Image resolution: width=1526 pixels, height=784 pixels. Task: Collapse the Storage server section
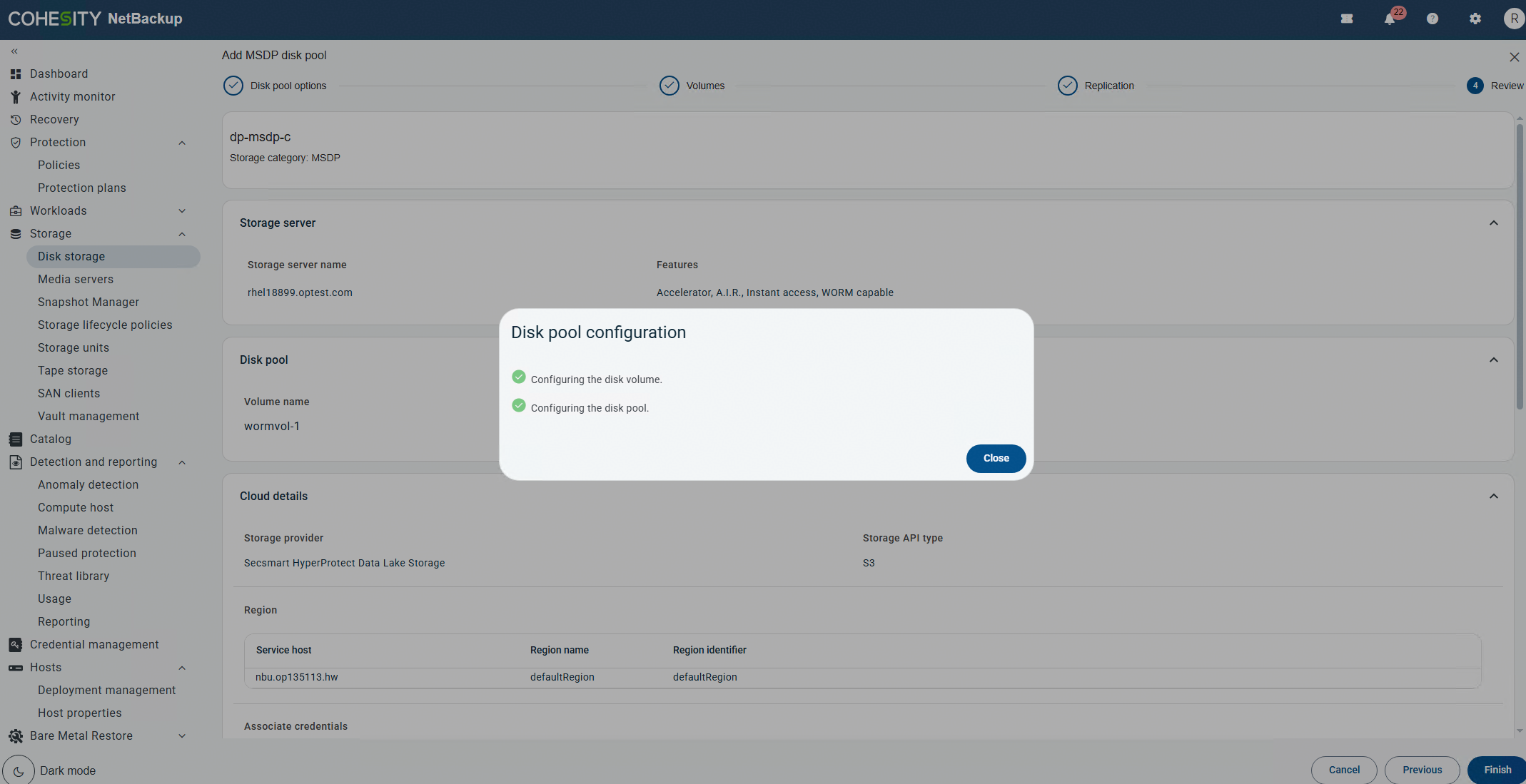pyautogui.click(x=1493, y=223)
